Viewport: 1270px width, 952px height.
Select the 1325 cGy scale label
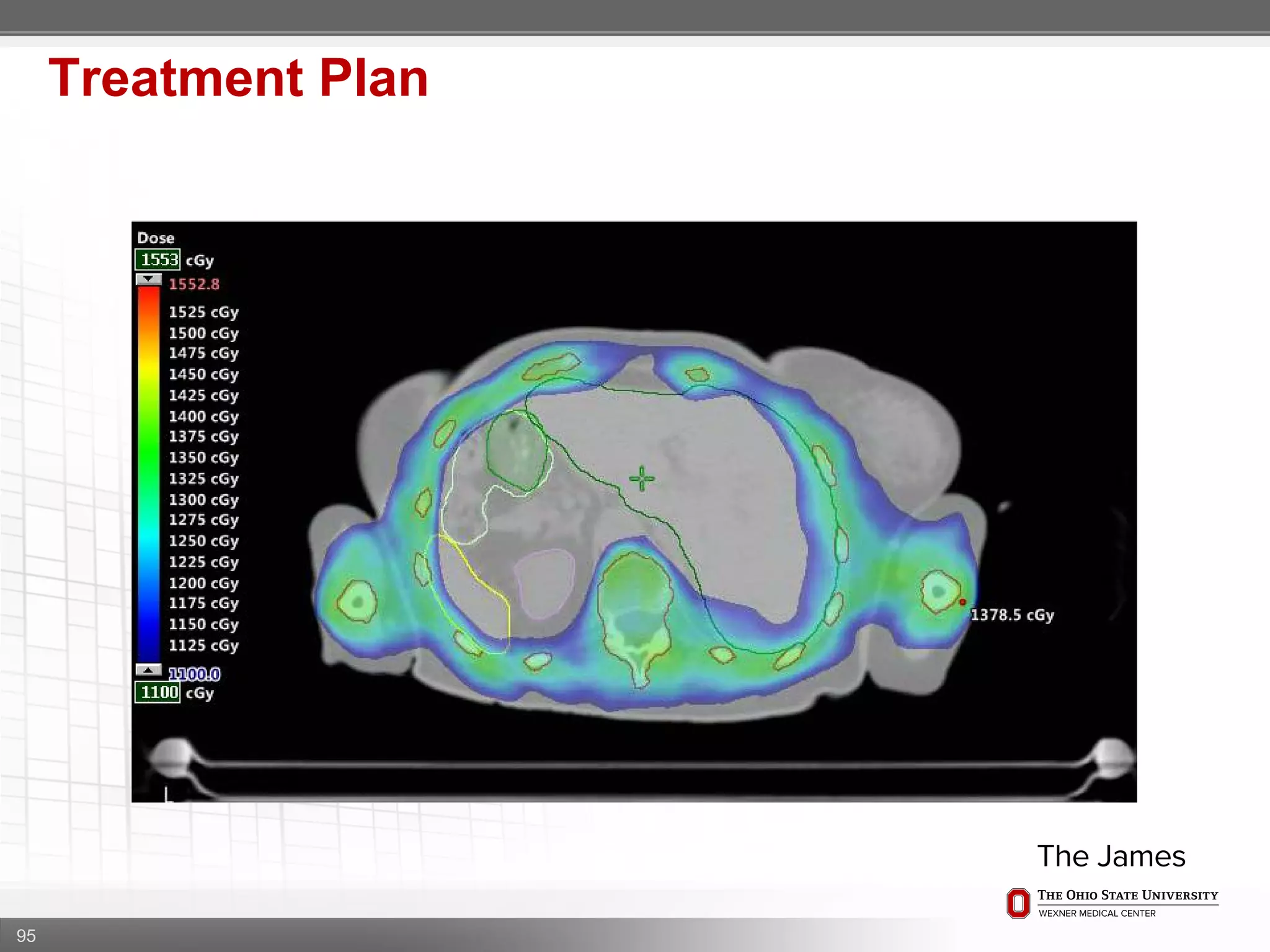pos(203,479)
